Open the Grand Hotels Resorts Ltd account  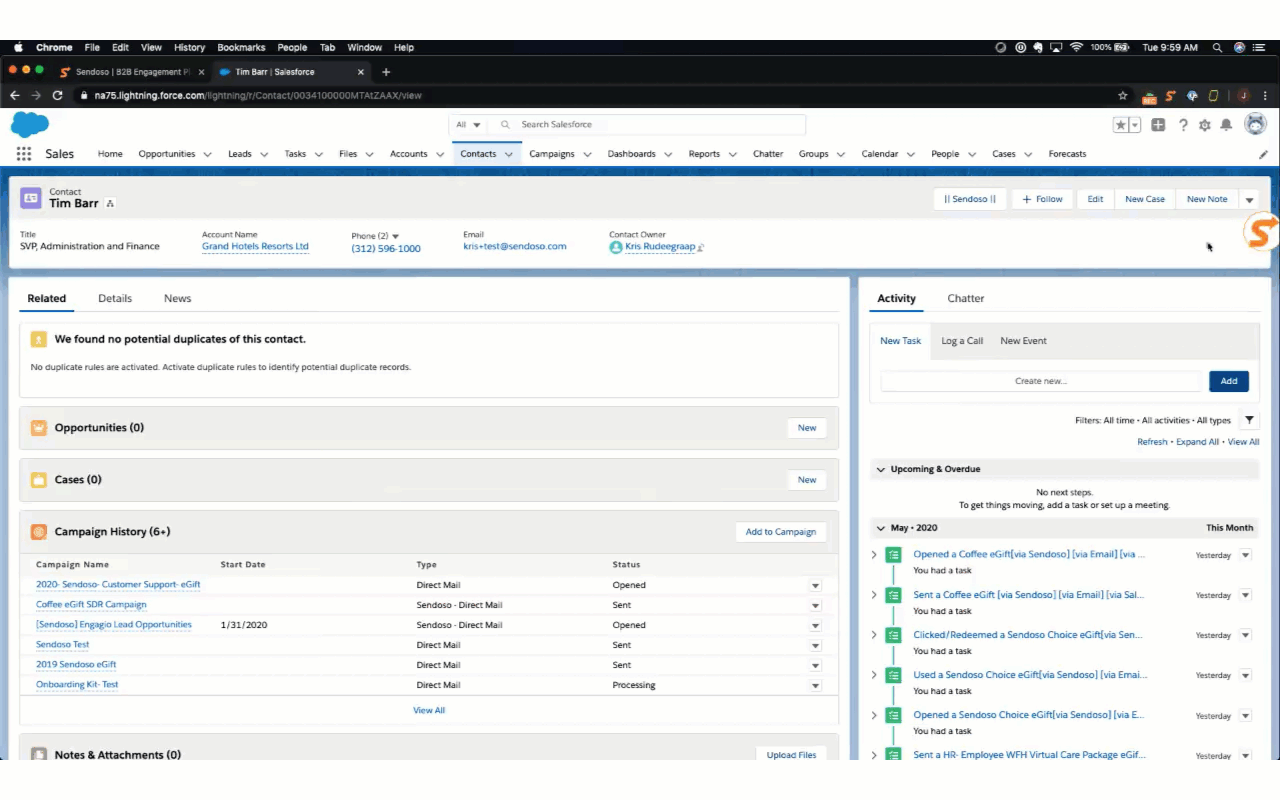pyautogui.click(x=255, y=246)
